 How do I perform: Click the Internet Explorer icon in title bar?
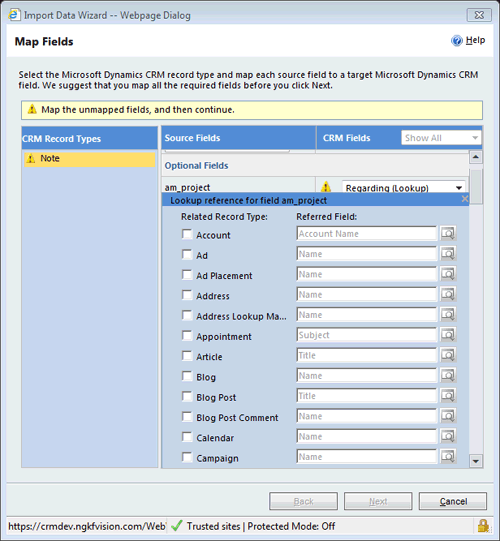pos(14,15)
